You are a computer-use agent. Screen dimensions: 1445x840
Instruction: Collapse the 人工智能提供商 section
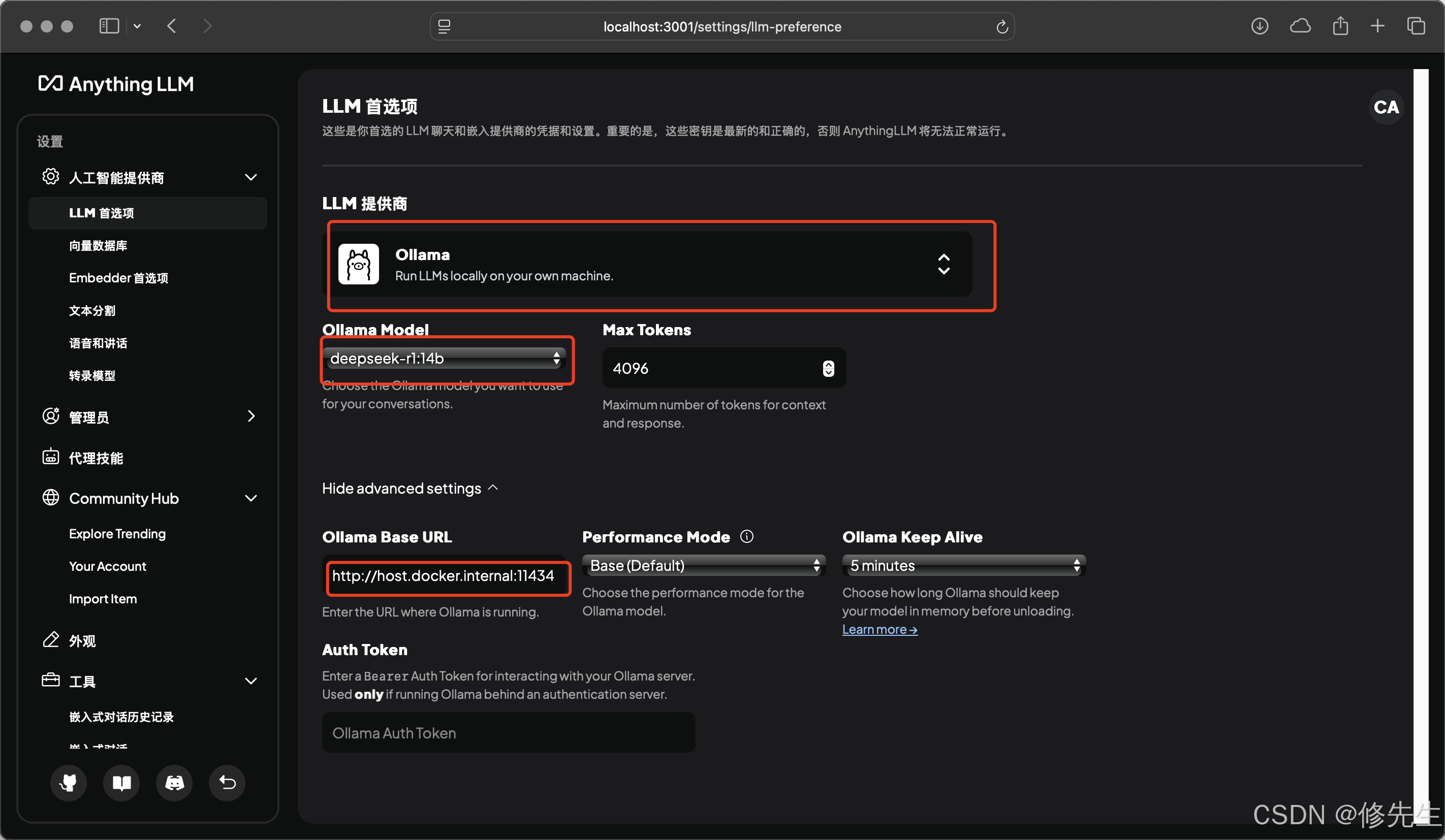251,177
